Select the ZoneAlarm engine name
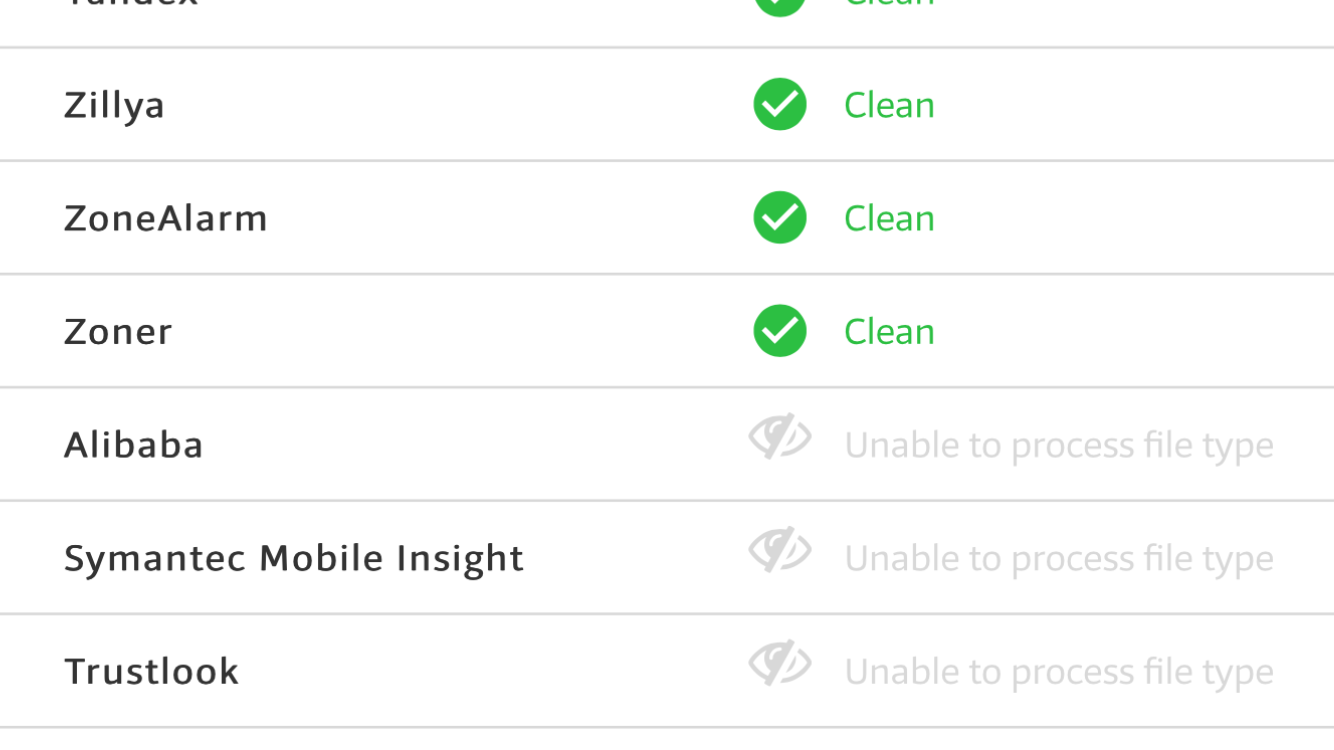Image resolution: width=1334 pixels, height=750 pixels. [166, 218]
